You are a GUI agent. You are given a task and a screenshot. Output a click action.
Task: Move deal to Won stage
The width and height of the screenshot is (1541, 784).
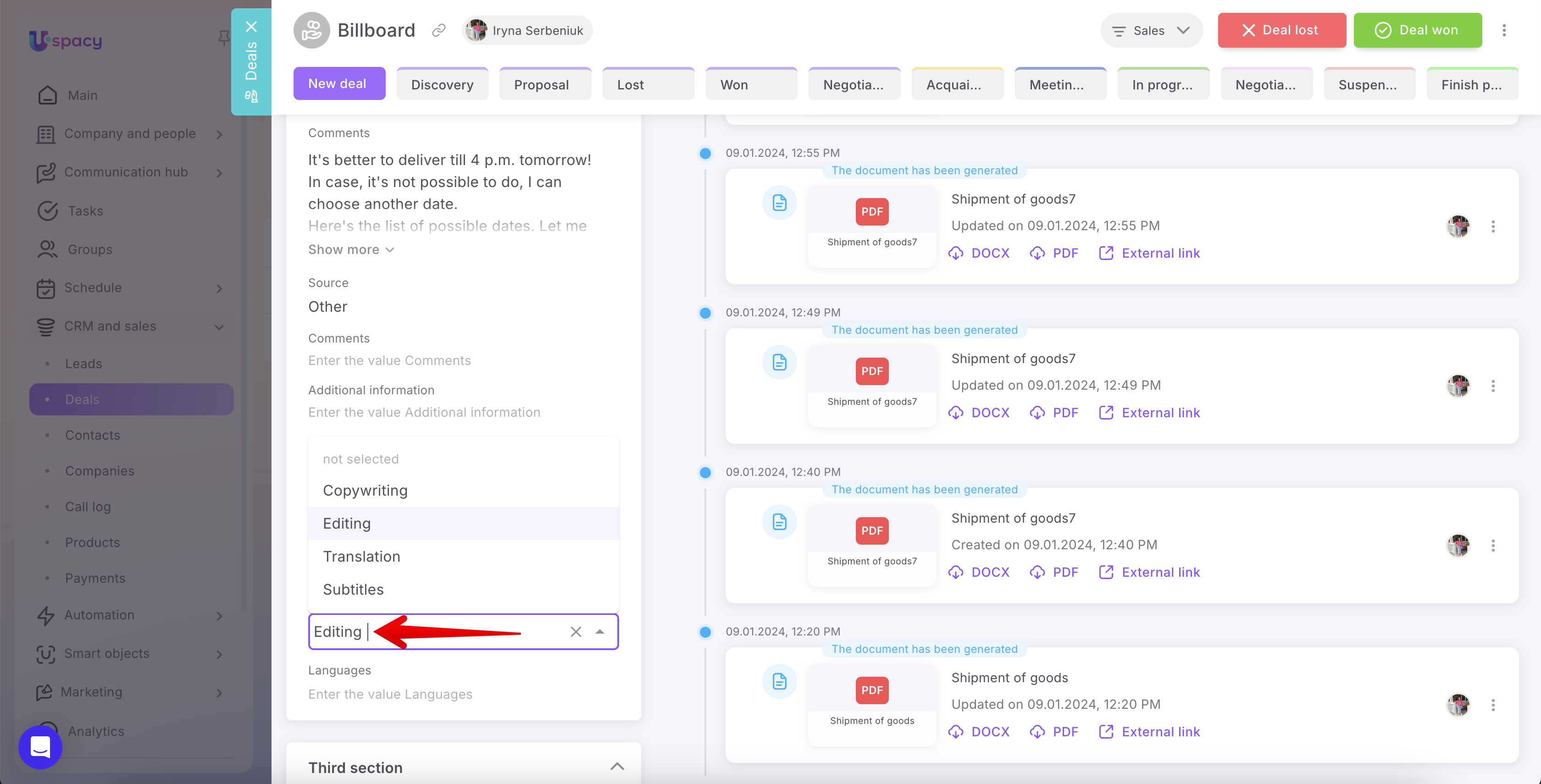click(751, 84)
